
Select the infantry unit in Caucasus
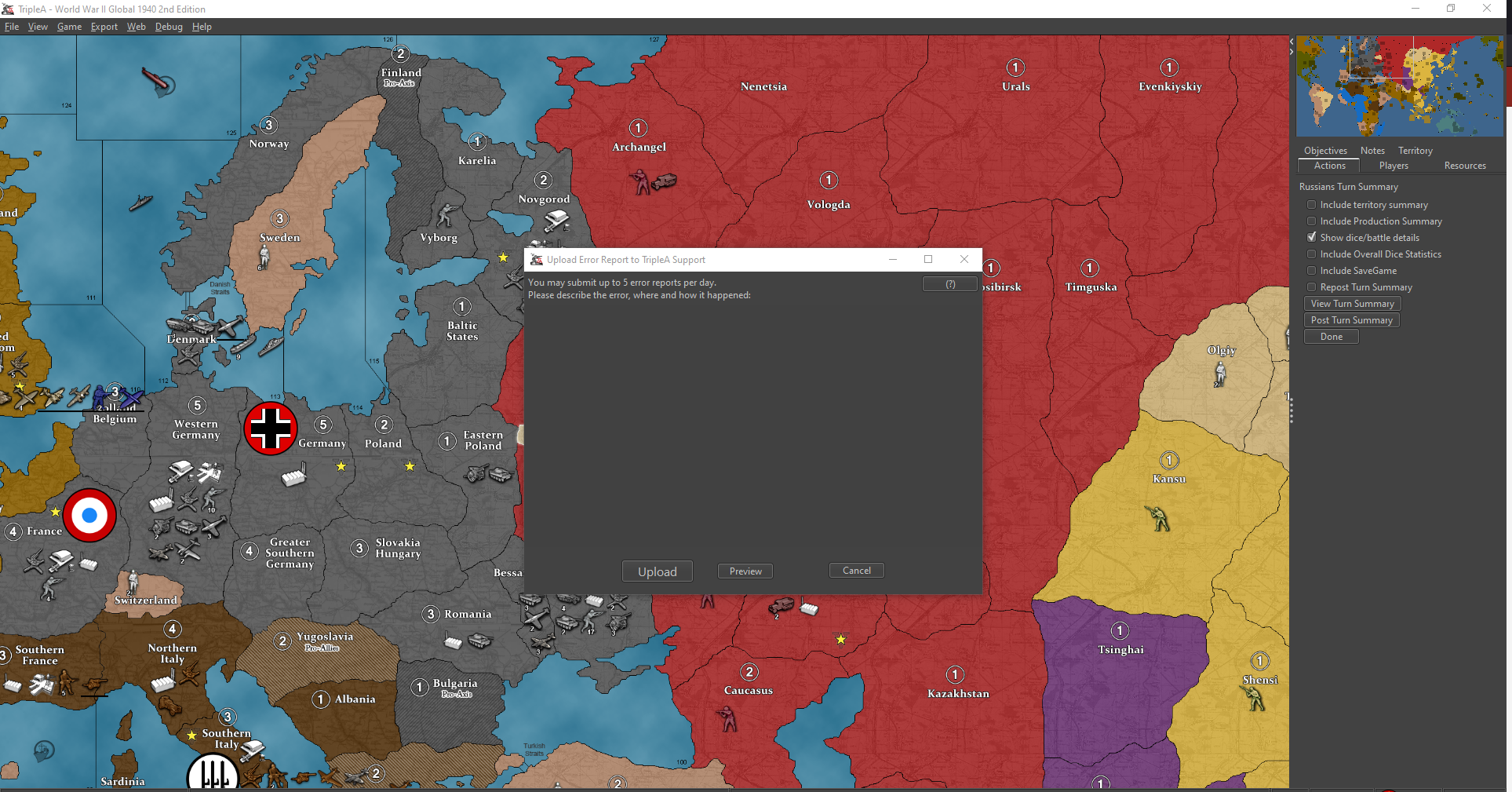point(727,717)
